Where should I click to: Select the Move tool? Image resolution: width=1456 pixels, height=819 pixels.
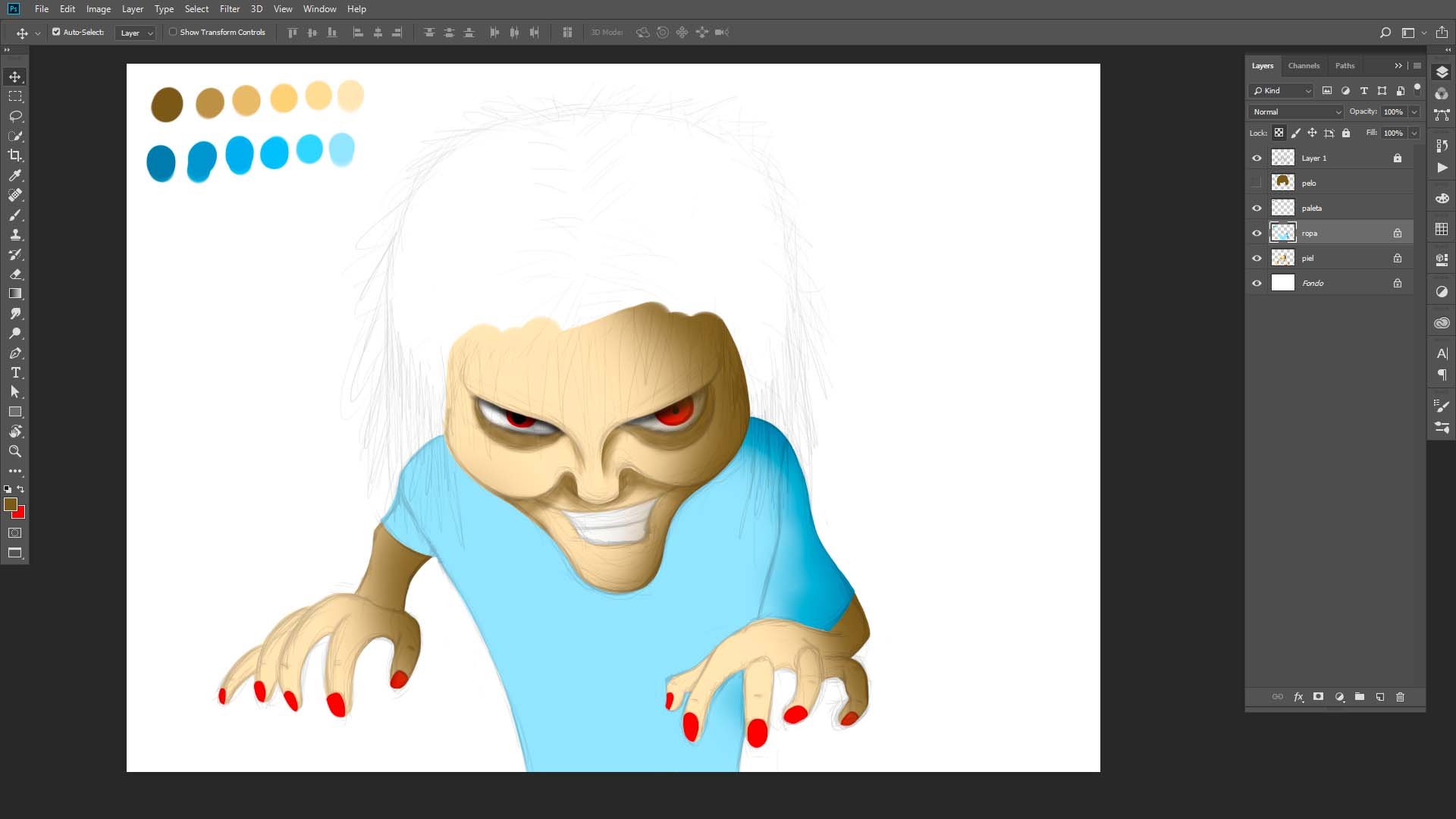point(15,77)
